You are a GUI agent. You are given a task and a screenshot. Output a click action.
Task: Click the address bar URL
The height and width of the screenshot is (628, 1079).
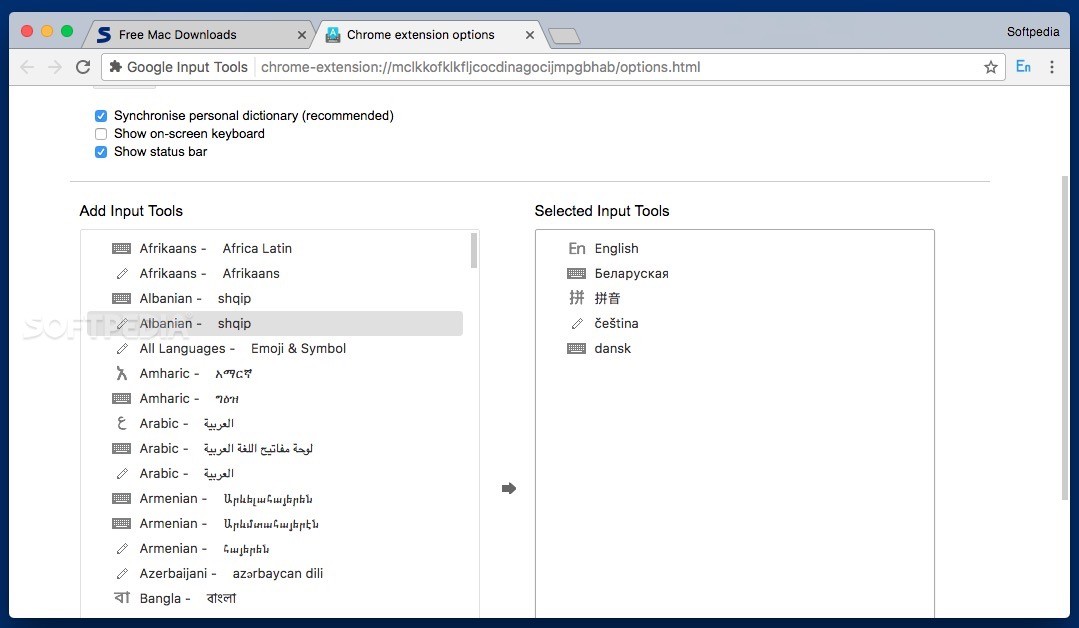[480, 67]
